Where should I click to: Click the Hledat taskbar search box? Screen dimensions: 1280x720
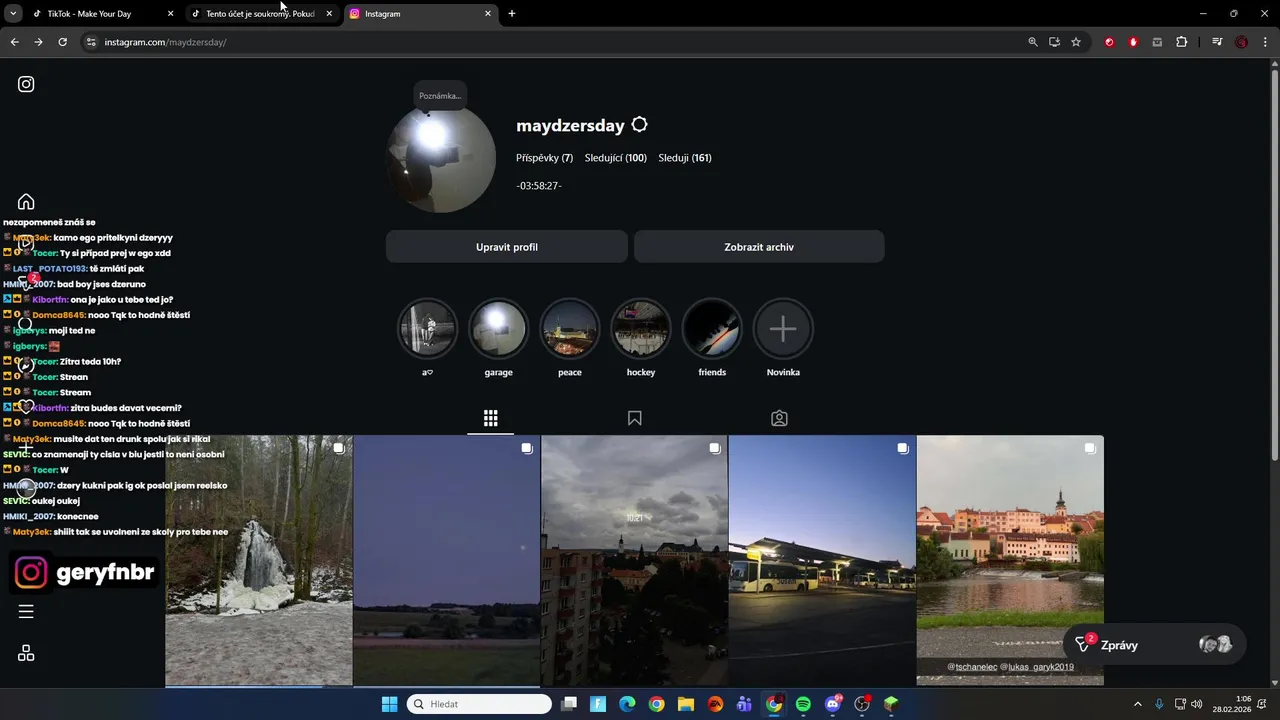pyautogui.click(x=480, y=704)
